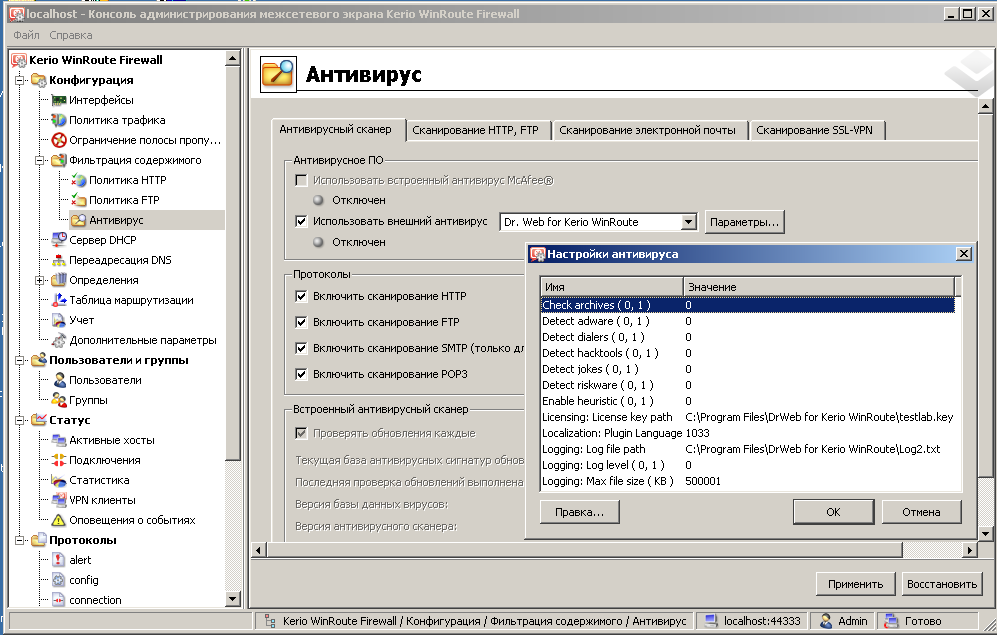
Task: Click the Политика FTP icon
Action: [x=79, y=200]
